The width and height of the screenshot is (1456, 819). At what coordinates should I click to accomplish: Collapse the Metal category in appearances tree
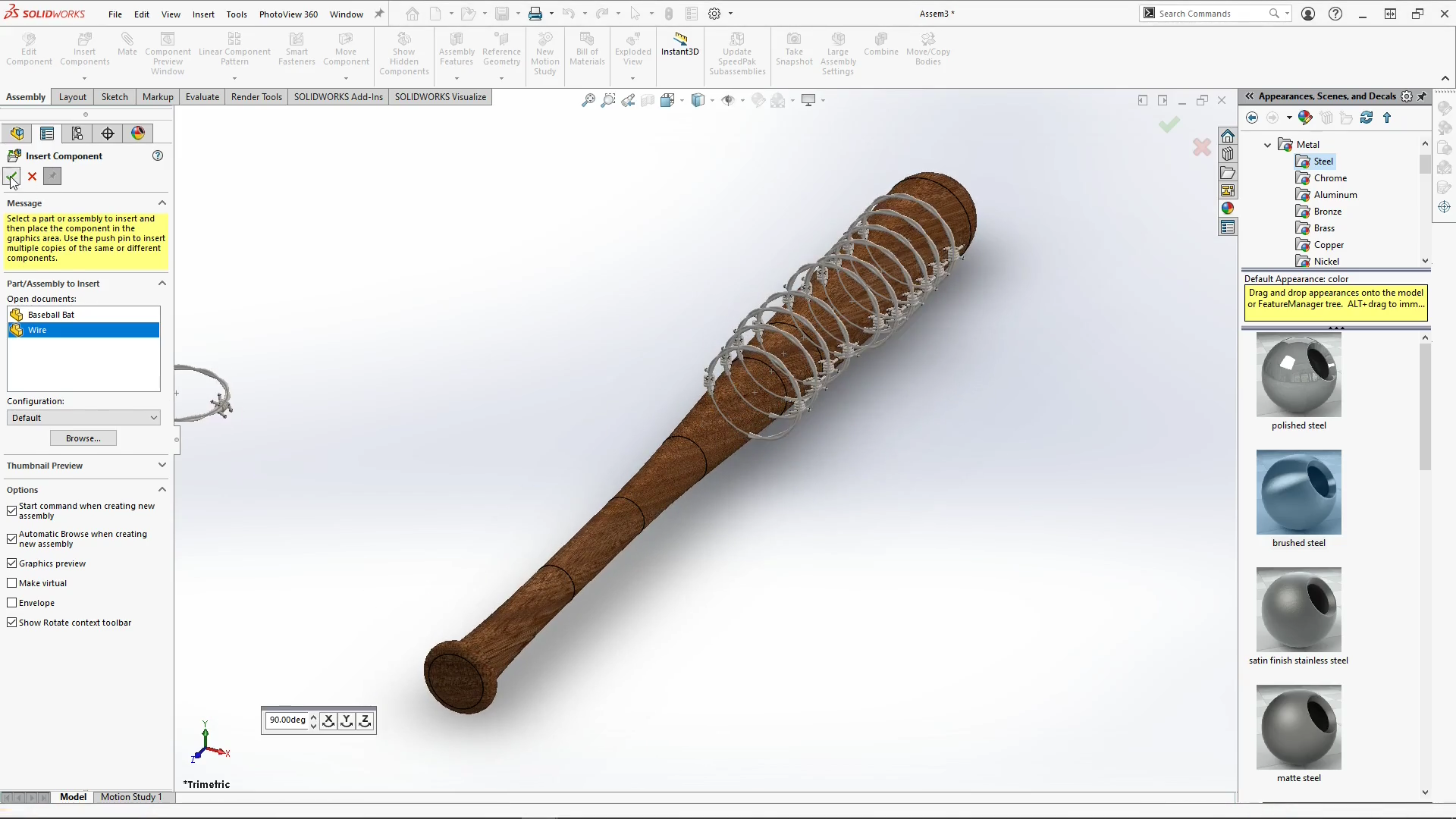point(1267,143)
